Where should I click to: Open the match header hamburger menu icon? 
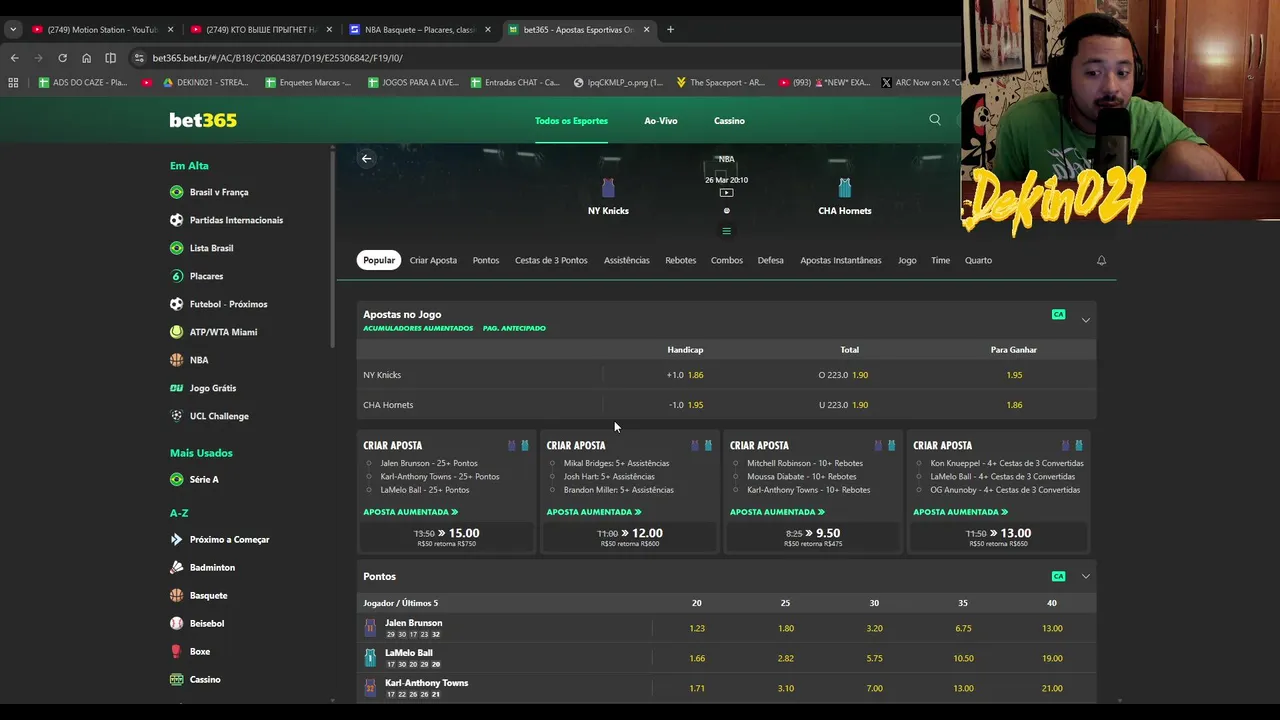tap(726, 231)
